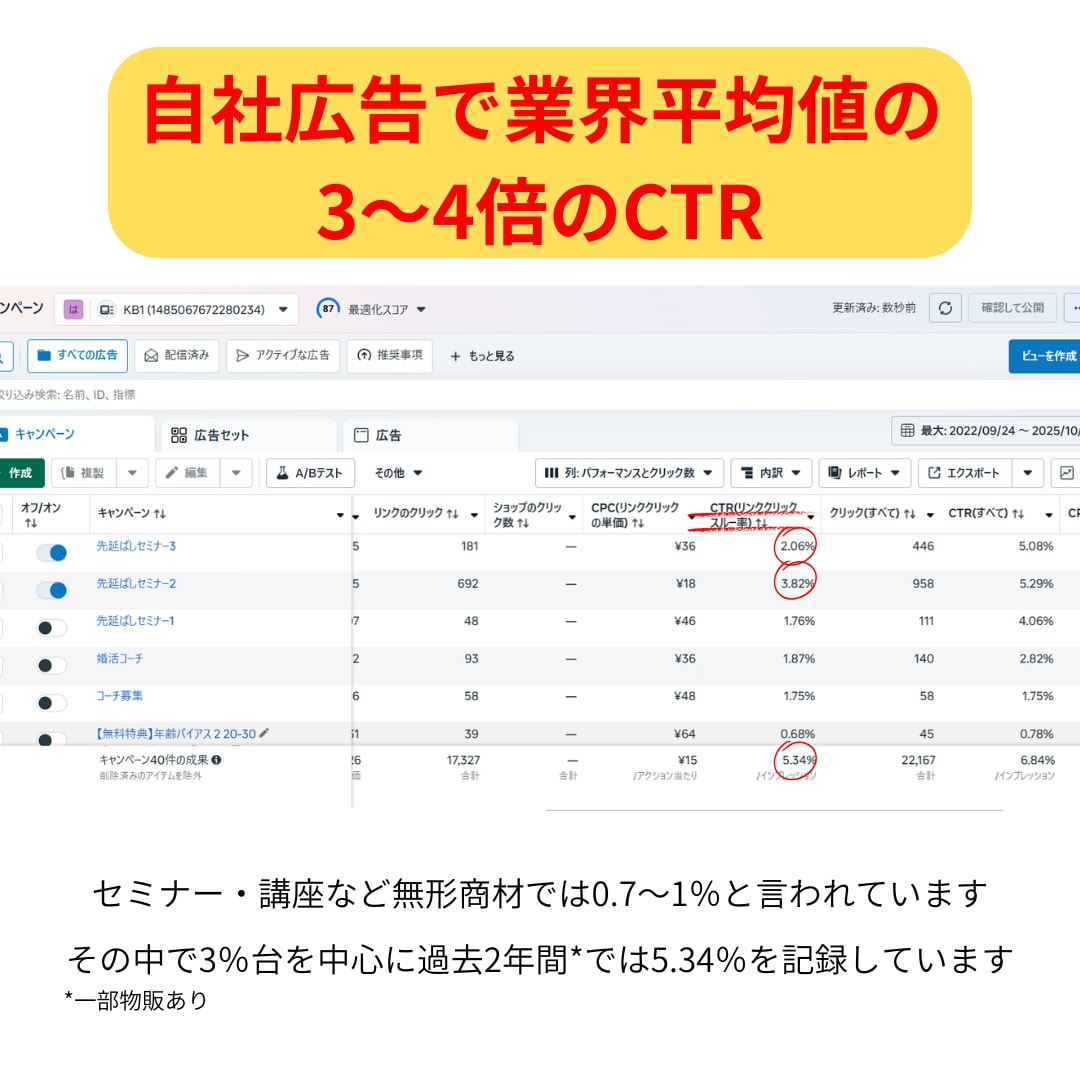
Task: Turn on 婚活コーチ campaign toggle
Action: click(52, 665)
